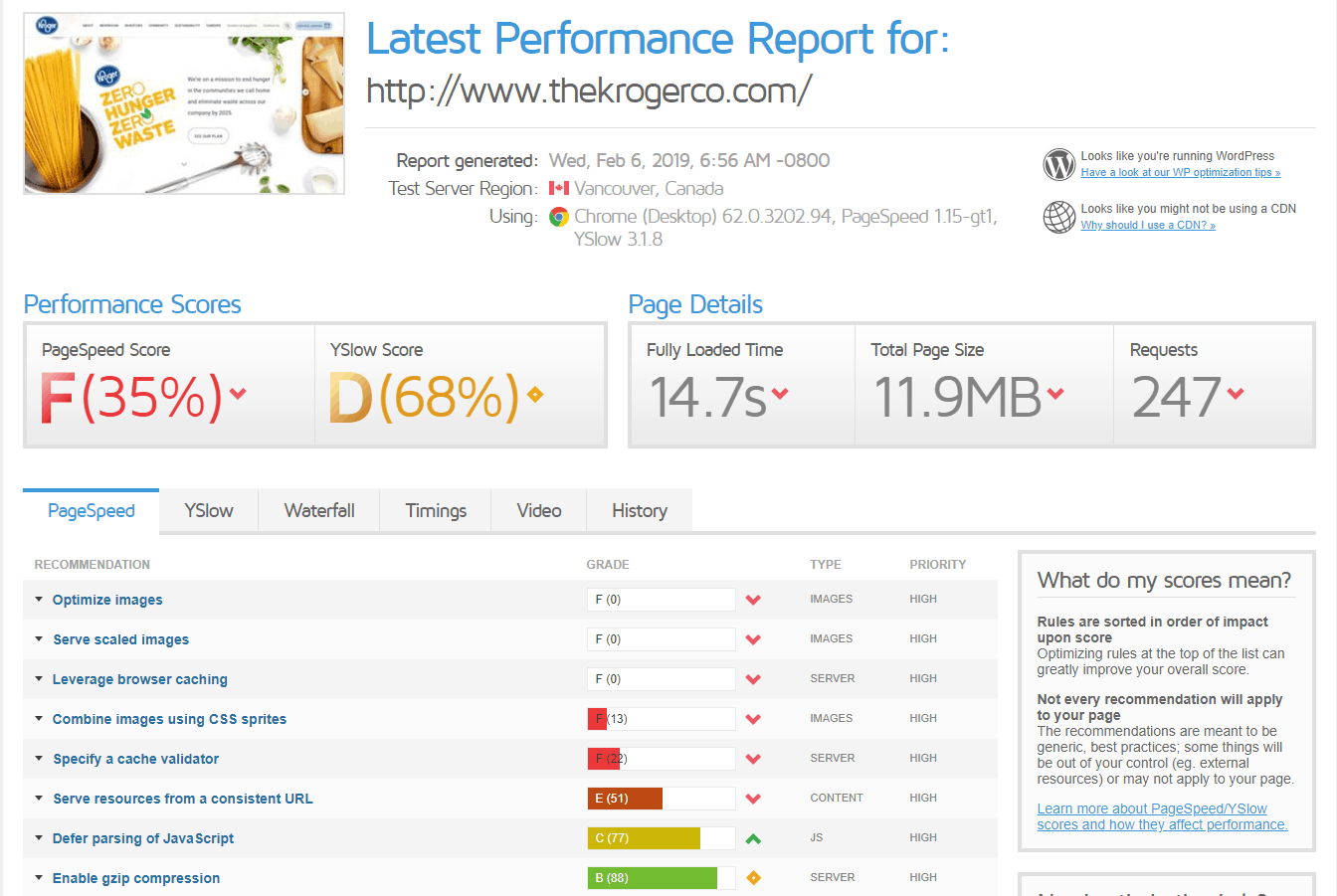Click the Serve scaled images F (0) grade bar
Image resolution: width=1337 pixels, height=896 pixels.
click(x=662, y=639)
